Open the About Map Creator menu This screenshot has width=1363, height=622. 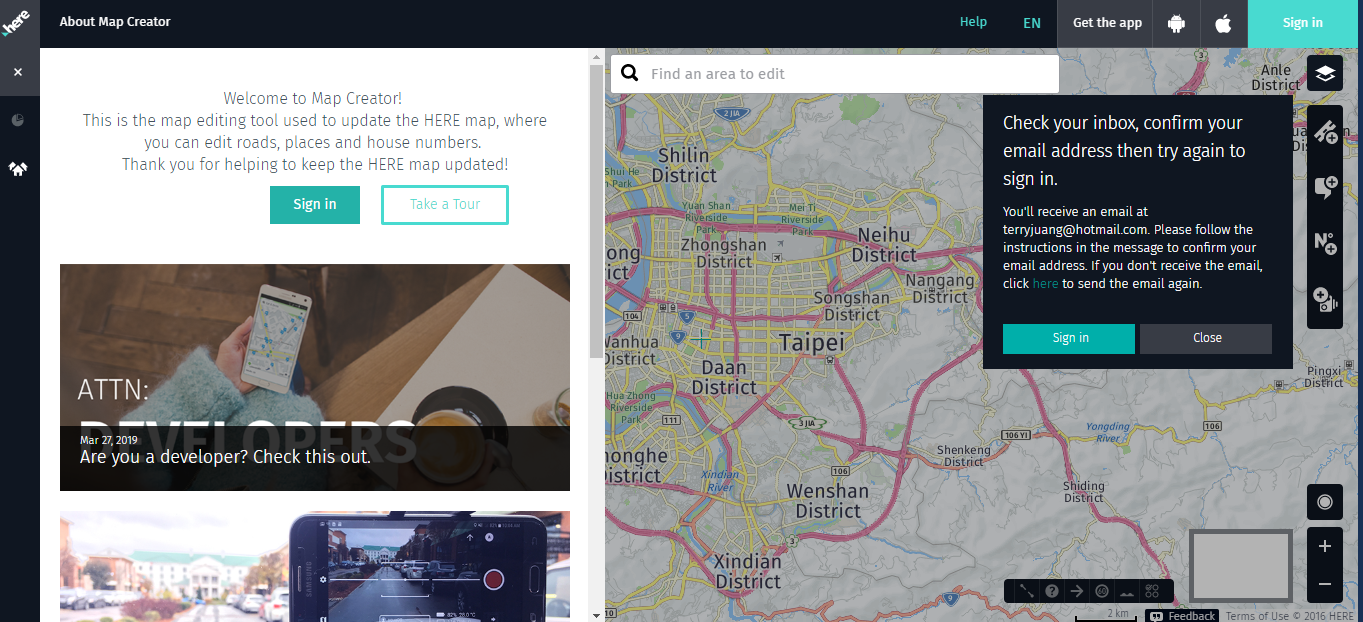pyautogui.click(x=115, y=22)
